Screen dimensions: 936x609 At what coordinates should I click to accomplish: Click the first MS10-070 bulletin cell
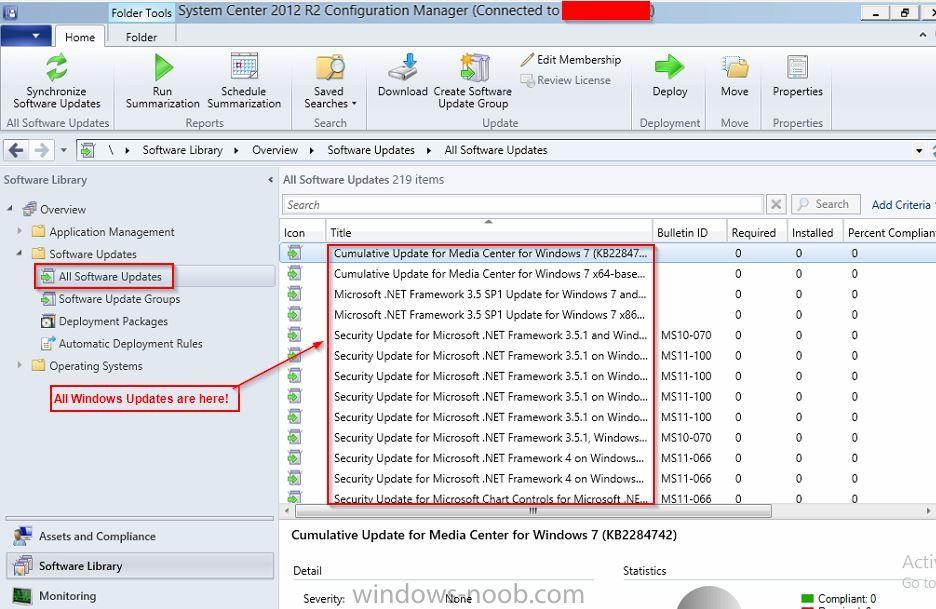point(686,336)
